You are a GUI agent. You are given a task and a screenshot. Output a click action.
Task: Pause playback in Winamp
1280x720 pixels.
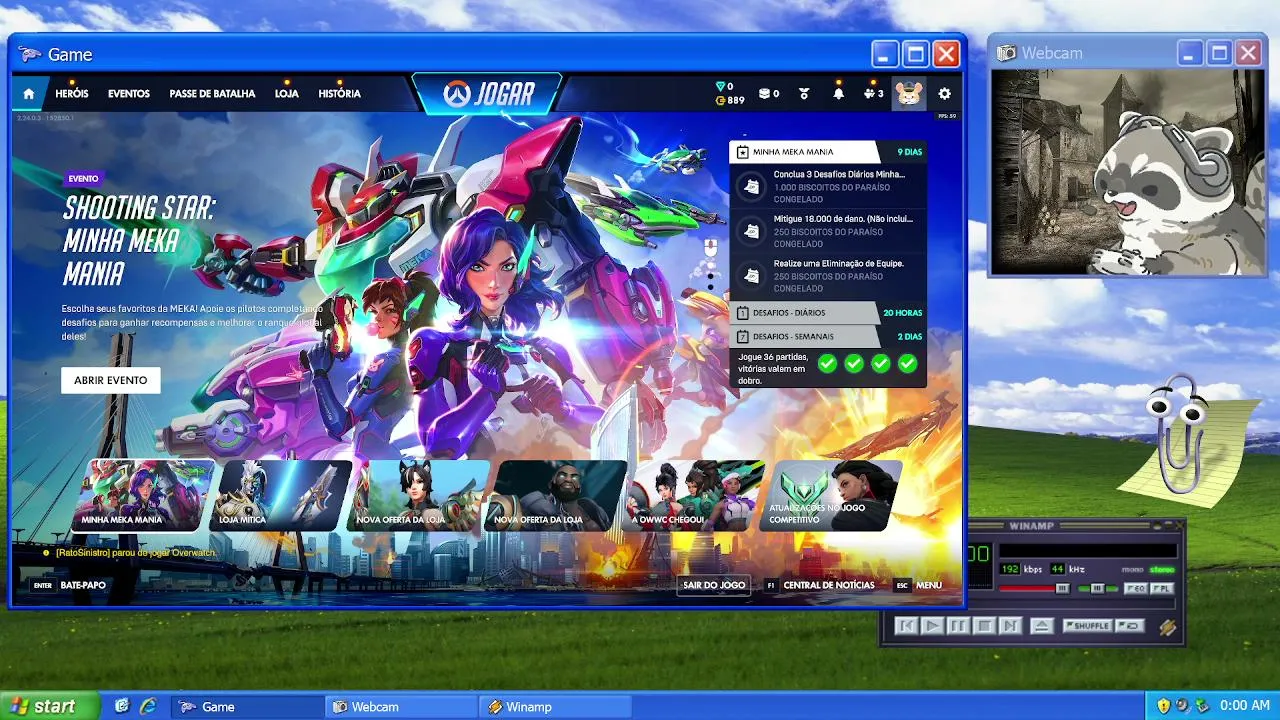click(x=957, y=626)
